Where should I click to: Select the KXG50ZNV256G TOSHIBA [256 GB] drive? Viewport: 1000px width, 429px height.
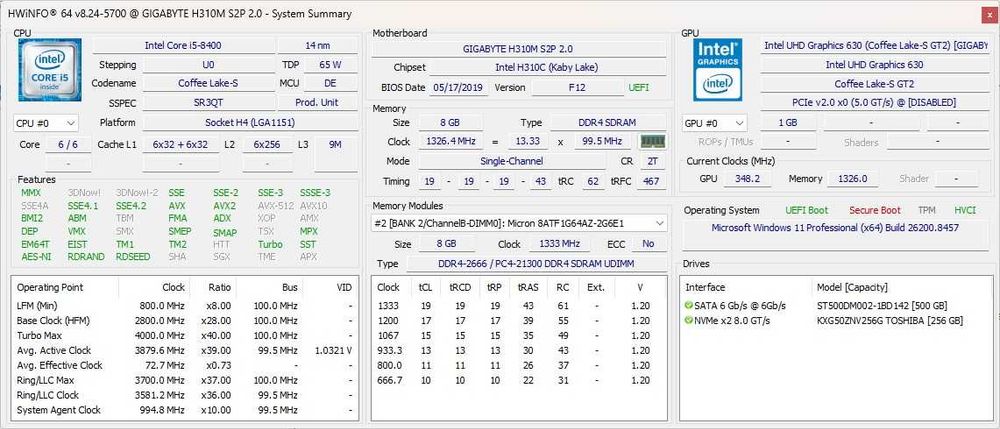point(890,321)
